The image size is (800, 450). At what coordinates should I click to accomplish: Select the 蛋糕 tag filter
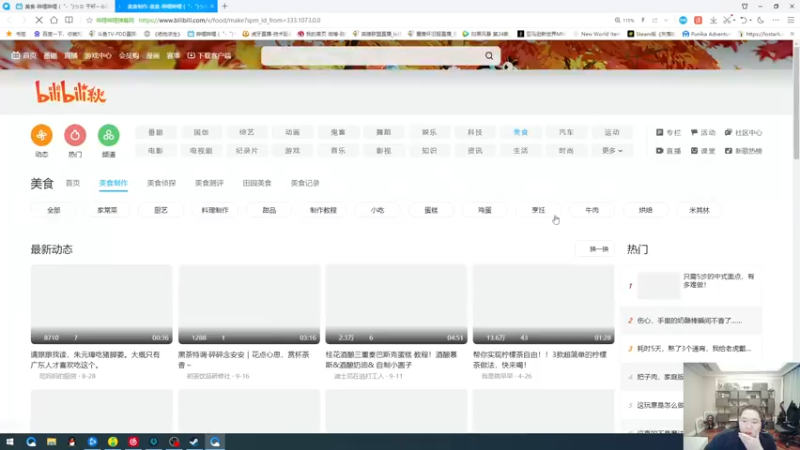point(431,210)
